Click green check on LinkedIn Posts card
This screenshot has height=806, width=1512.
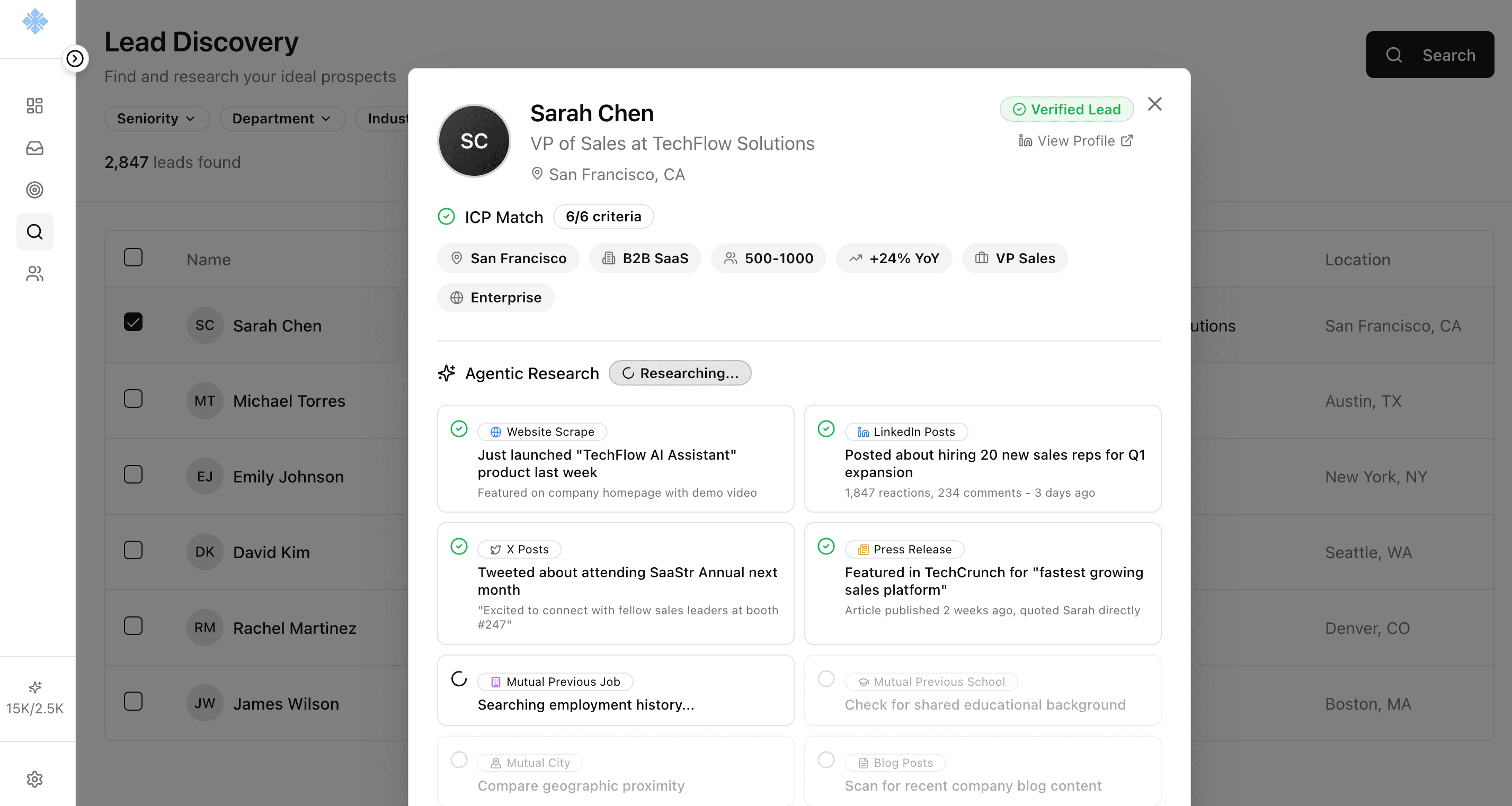(826, 429)
